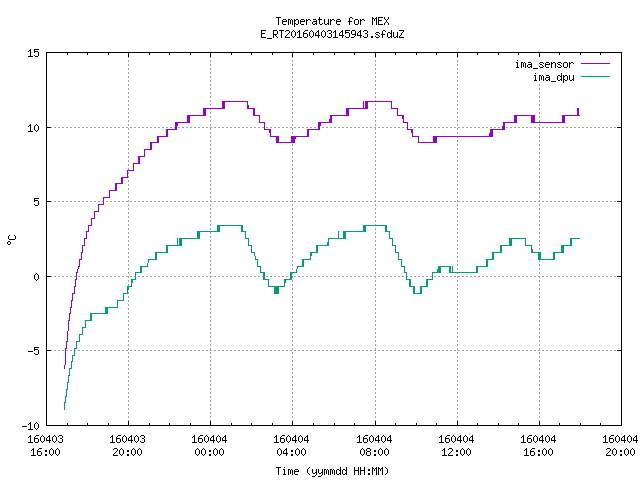Click the ima_dpu legend label

click(553, 78)
